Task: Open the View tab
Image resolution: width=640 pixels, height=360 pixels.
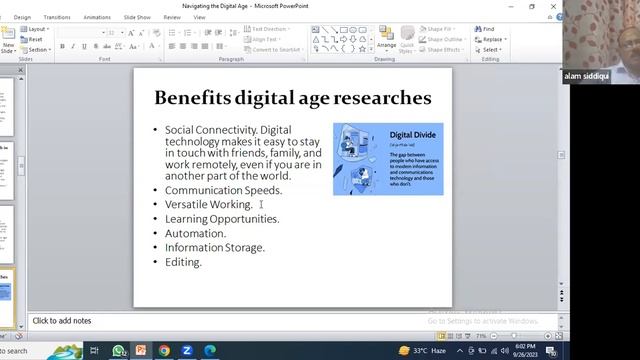Action: (x=199, y=17)
